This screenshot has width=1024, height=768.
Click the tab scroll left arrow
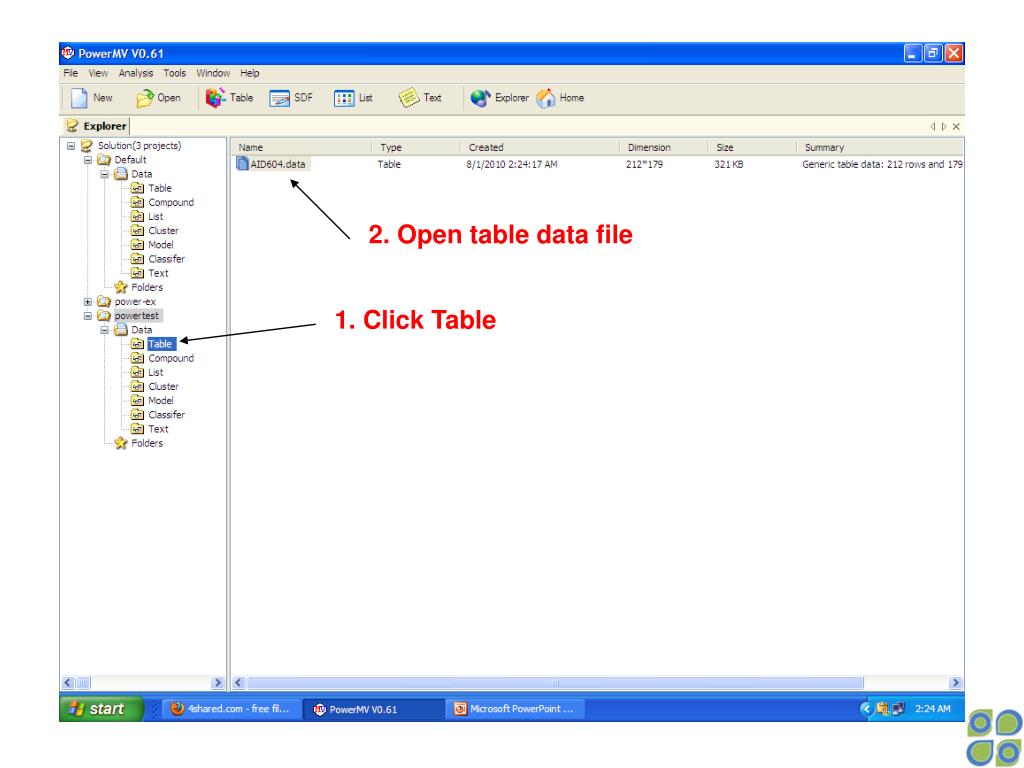(x=933, y=127)
